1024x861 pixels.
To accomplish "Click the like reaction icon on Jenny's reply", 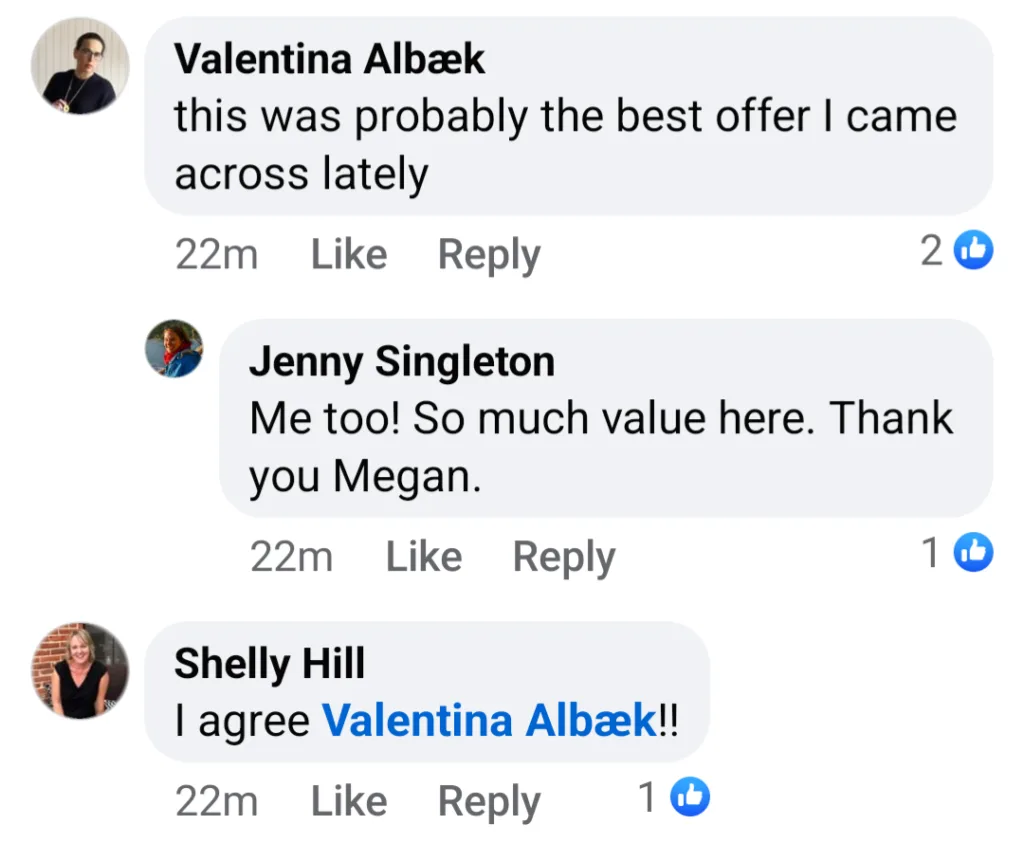I will [x=974, y=552].
